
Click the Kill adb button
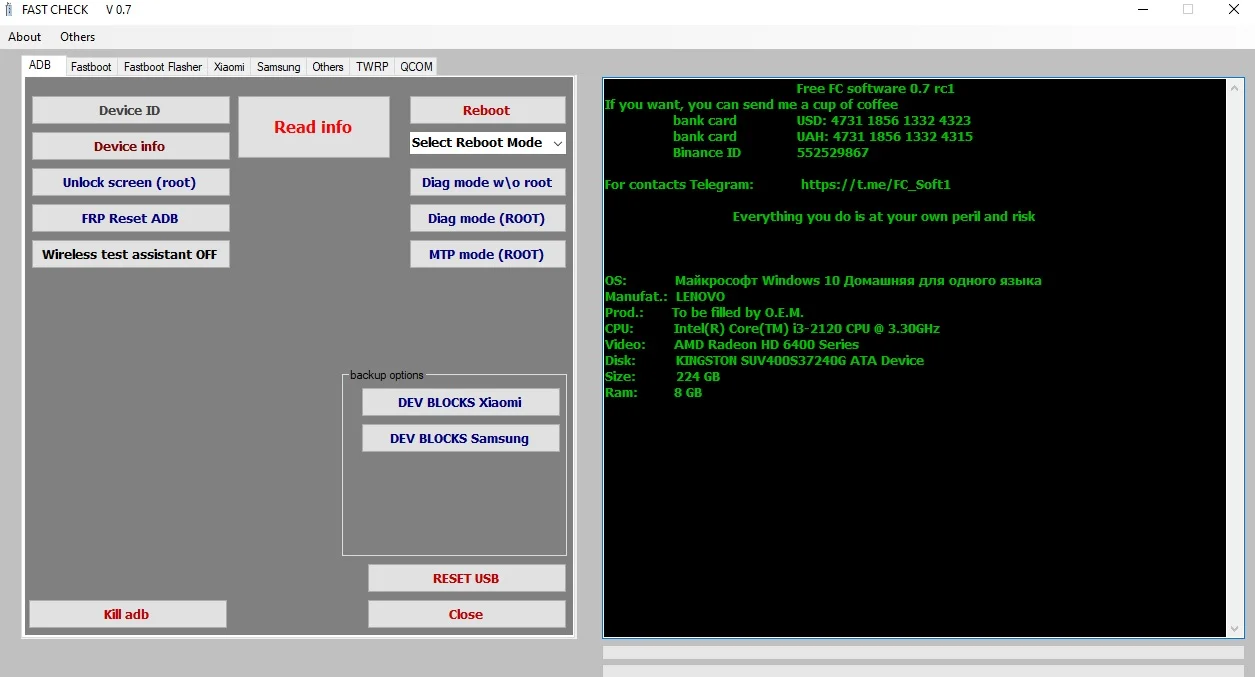pos(127,614)
